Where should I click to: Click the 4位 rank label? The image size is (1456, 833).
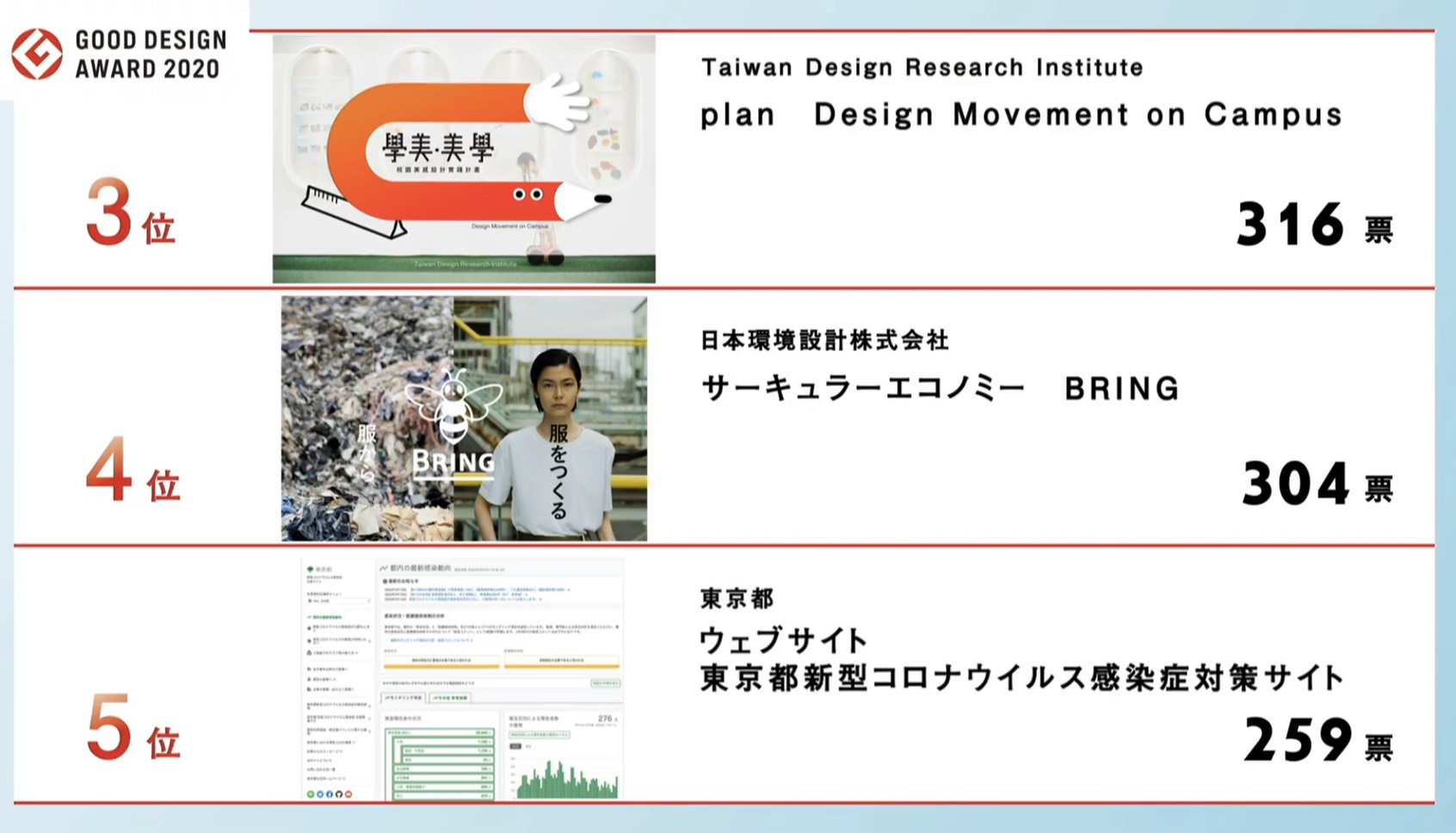tap(133, 470)
